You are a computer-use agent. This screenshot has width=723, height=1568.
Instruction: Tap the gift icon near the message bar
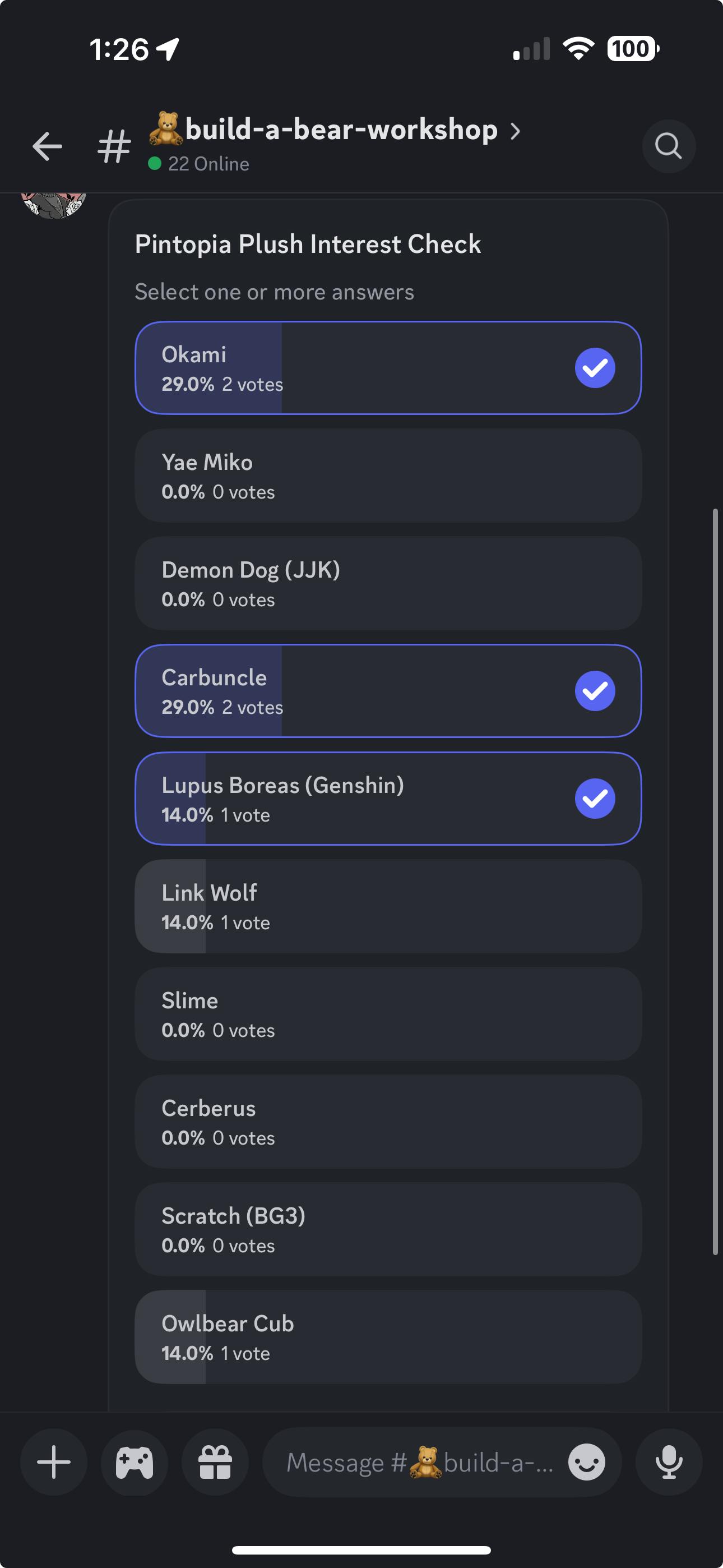click(215, 1463)
